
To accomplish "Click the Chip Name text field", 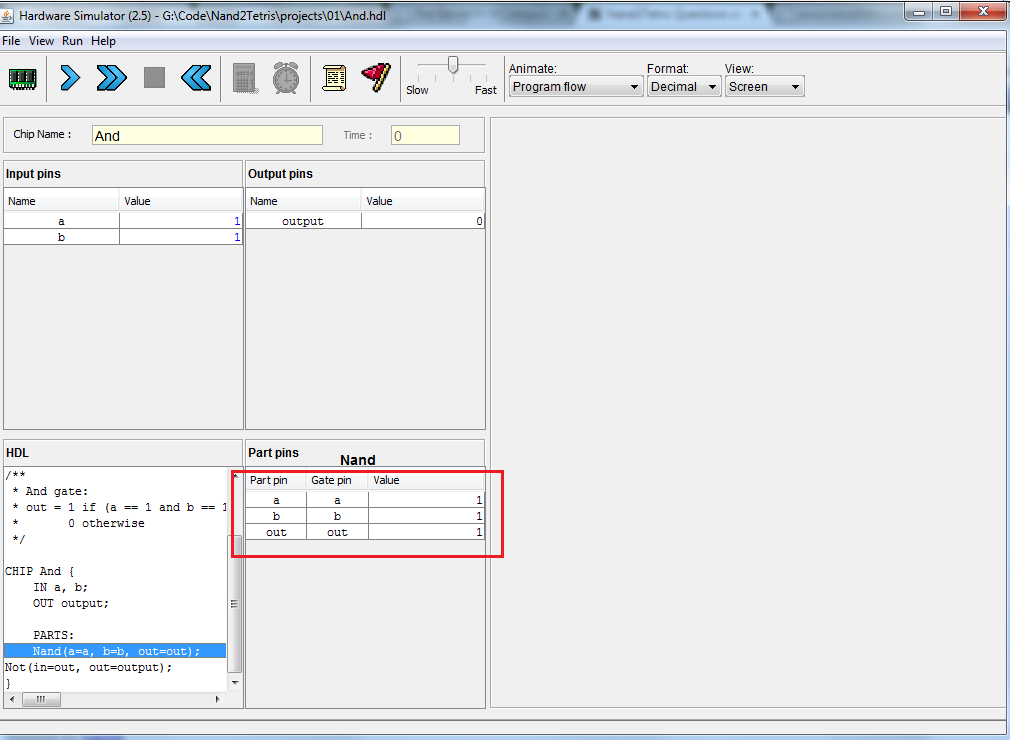I will point(207,136).
